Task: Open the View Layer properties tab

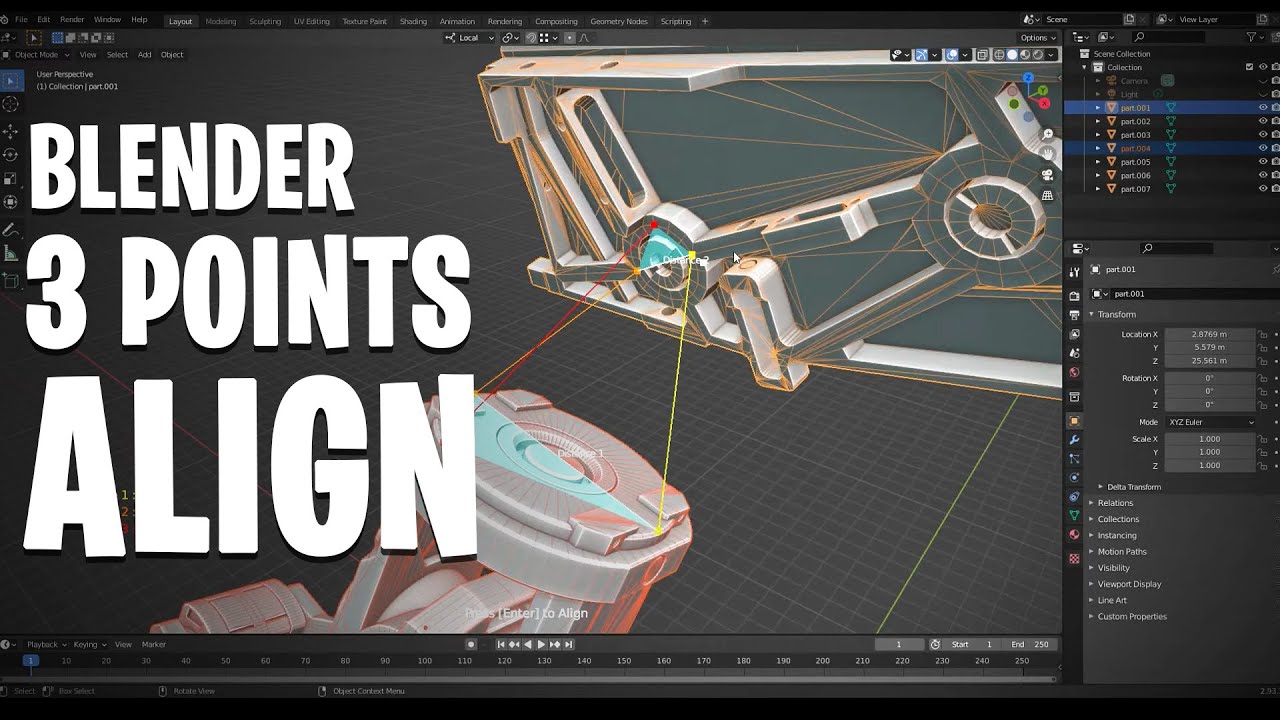Action: tap(1074, 334)
